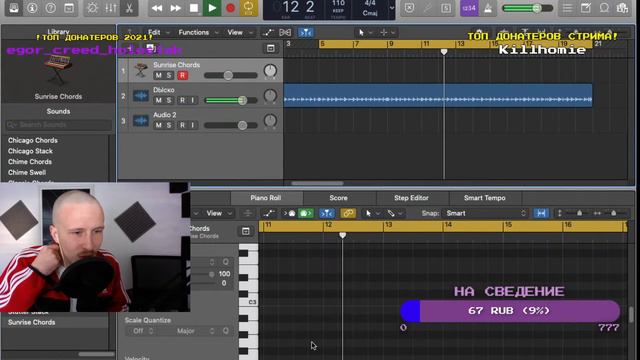Open the Media Browser button
640x360 pixels.
622,8
